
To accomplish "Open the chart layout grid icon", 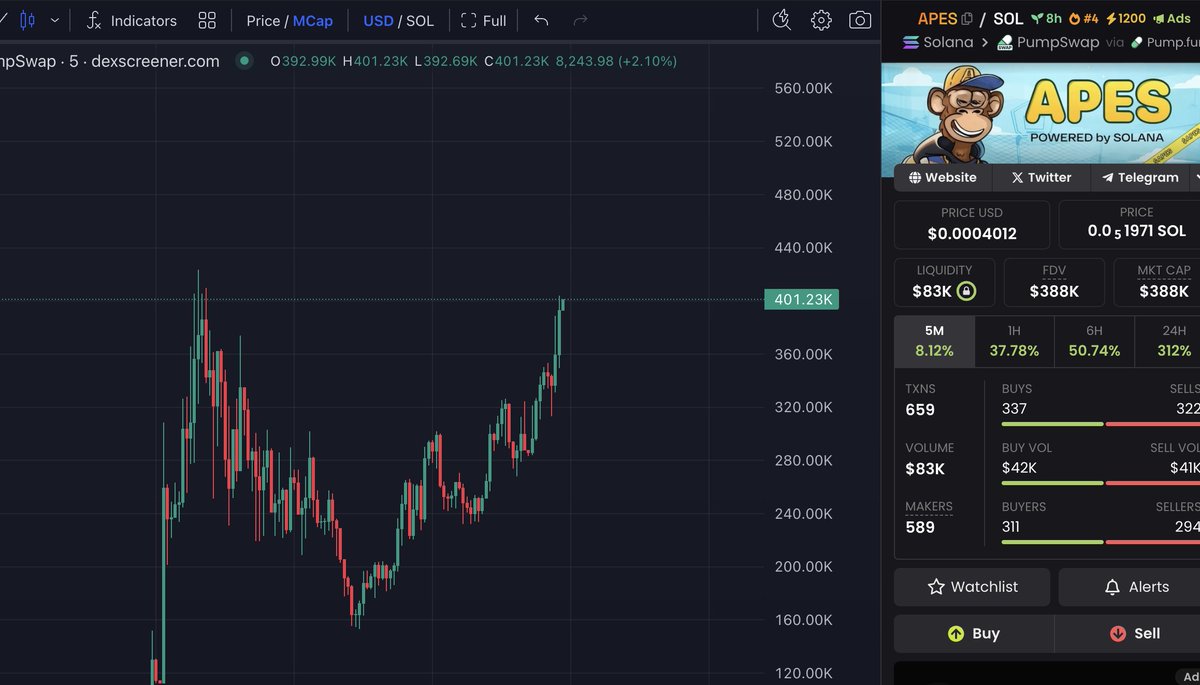I will 207,20.
